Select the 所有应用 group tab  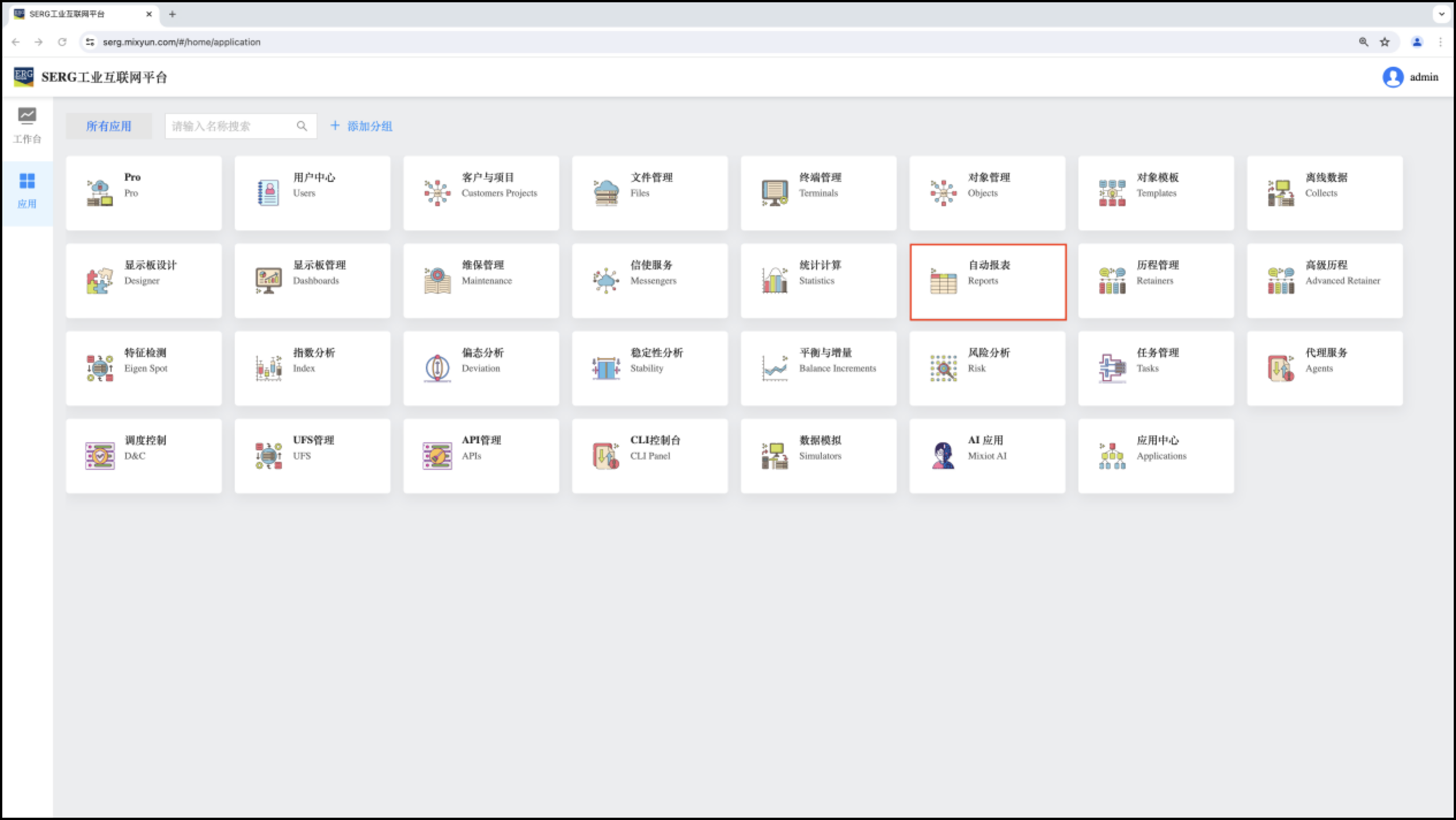point(109,126)
